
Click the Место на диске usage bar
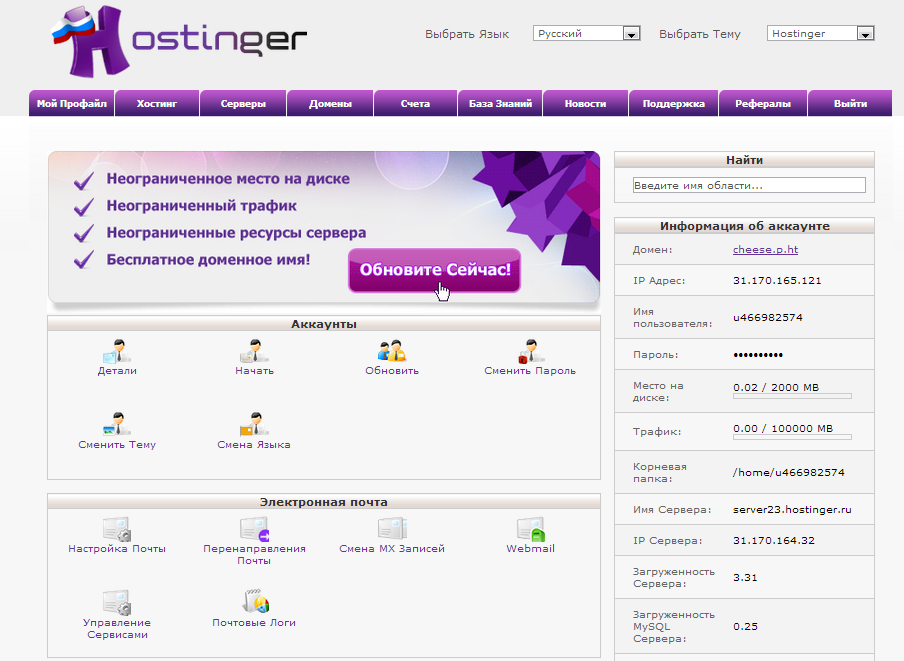(792, 396)
